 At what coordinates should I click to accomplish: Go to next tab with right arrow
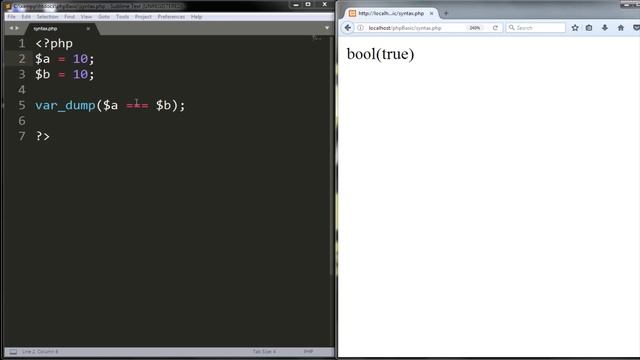coord(17,28)
